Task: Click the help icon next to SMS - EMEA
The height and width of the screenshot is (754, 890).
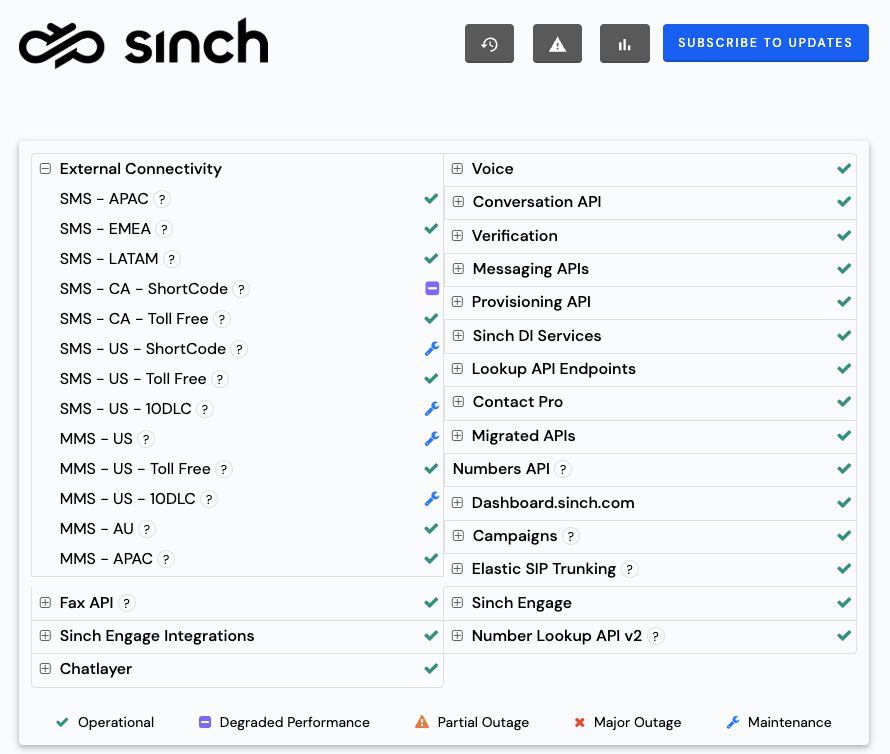Action: [x=164, y=229]
